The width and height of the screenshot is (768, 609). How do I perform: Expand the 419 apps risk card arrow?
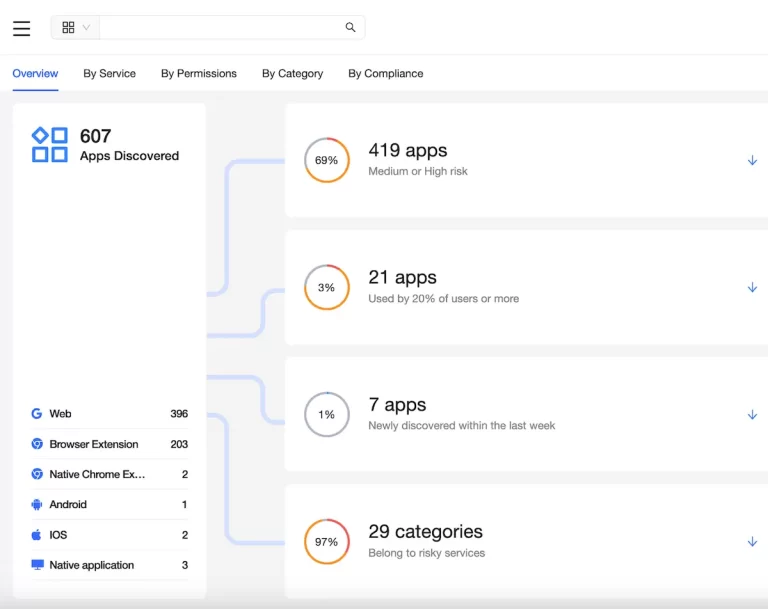point(752,161)
